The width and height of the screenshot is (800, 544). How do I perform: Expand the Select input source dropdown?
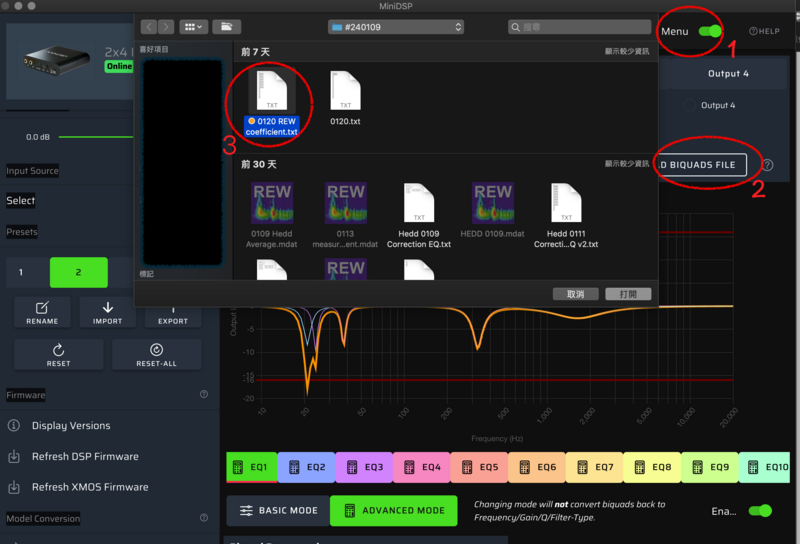(x=20, y=201)
